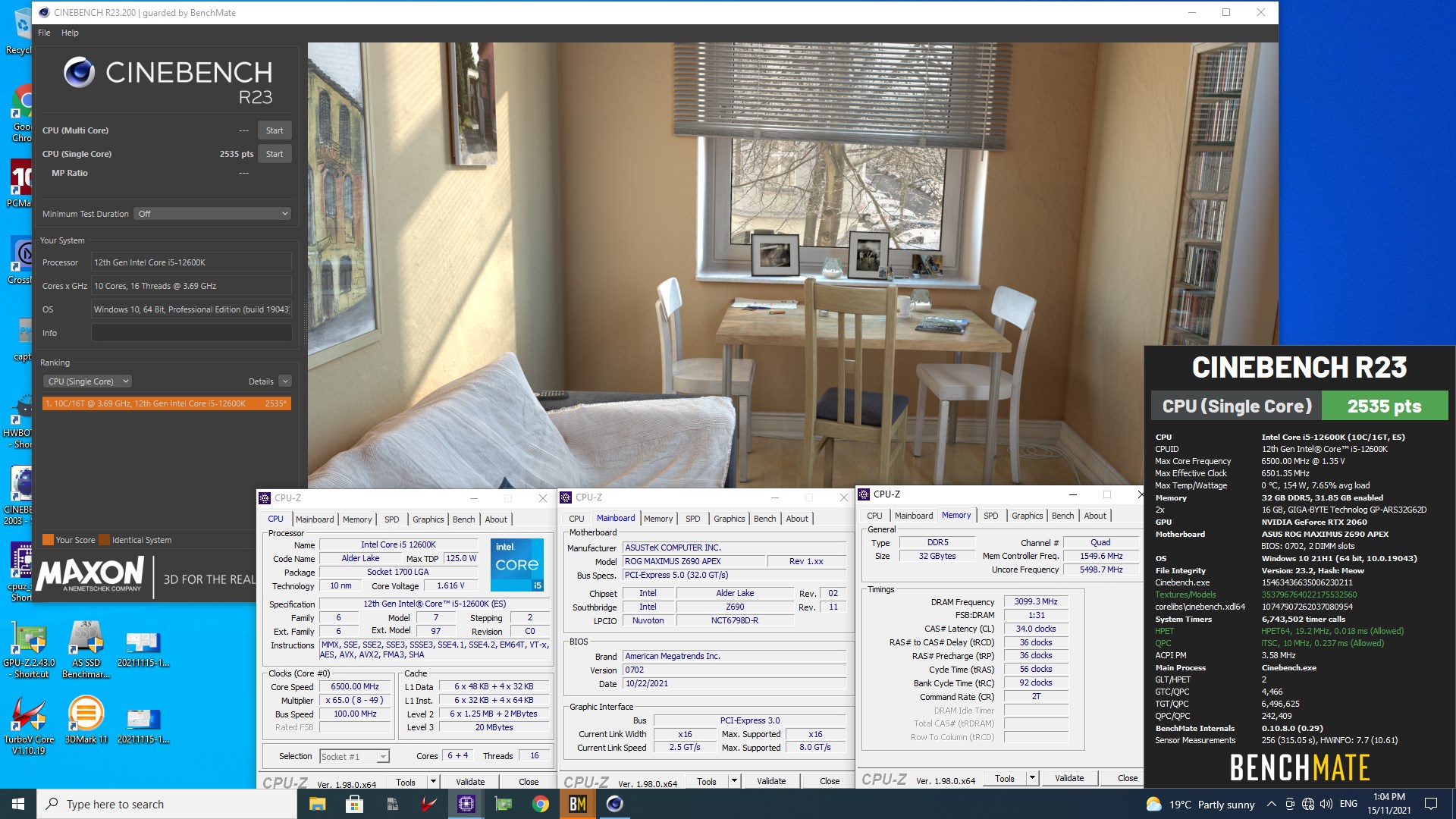The height and width of the screenshot is (819, 1456).
Task: Open the Windows Start menu
Action: pos(18,804)
